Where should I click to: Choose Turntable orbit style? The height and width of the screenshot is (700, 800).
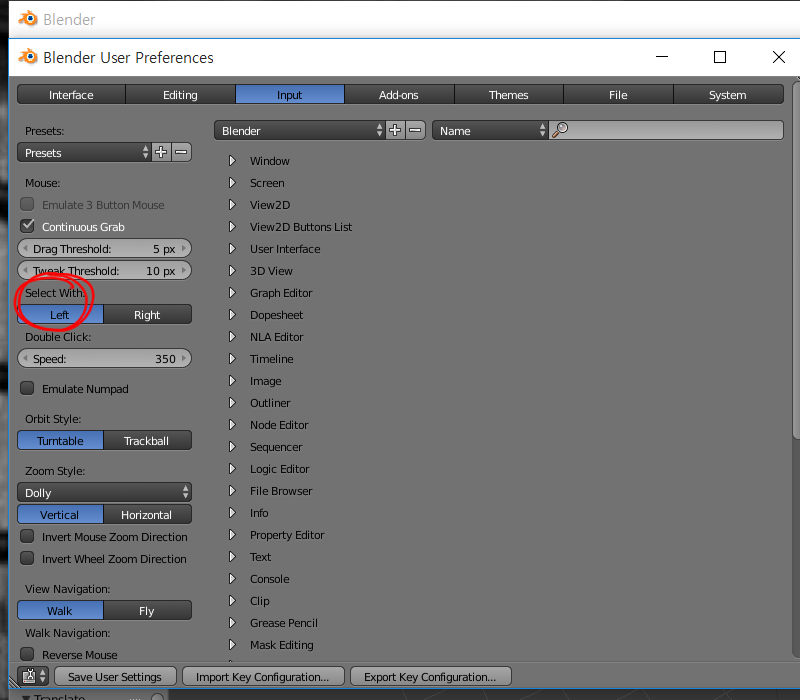tap(60, 440)
